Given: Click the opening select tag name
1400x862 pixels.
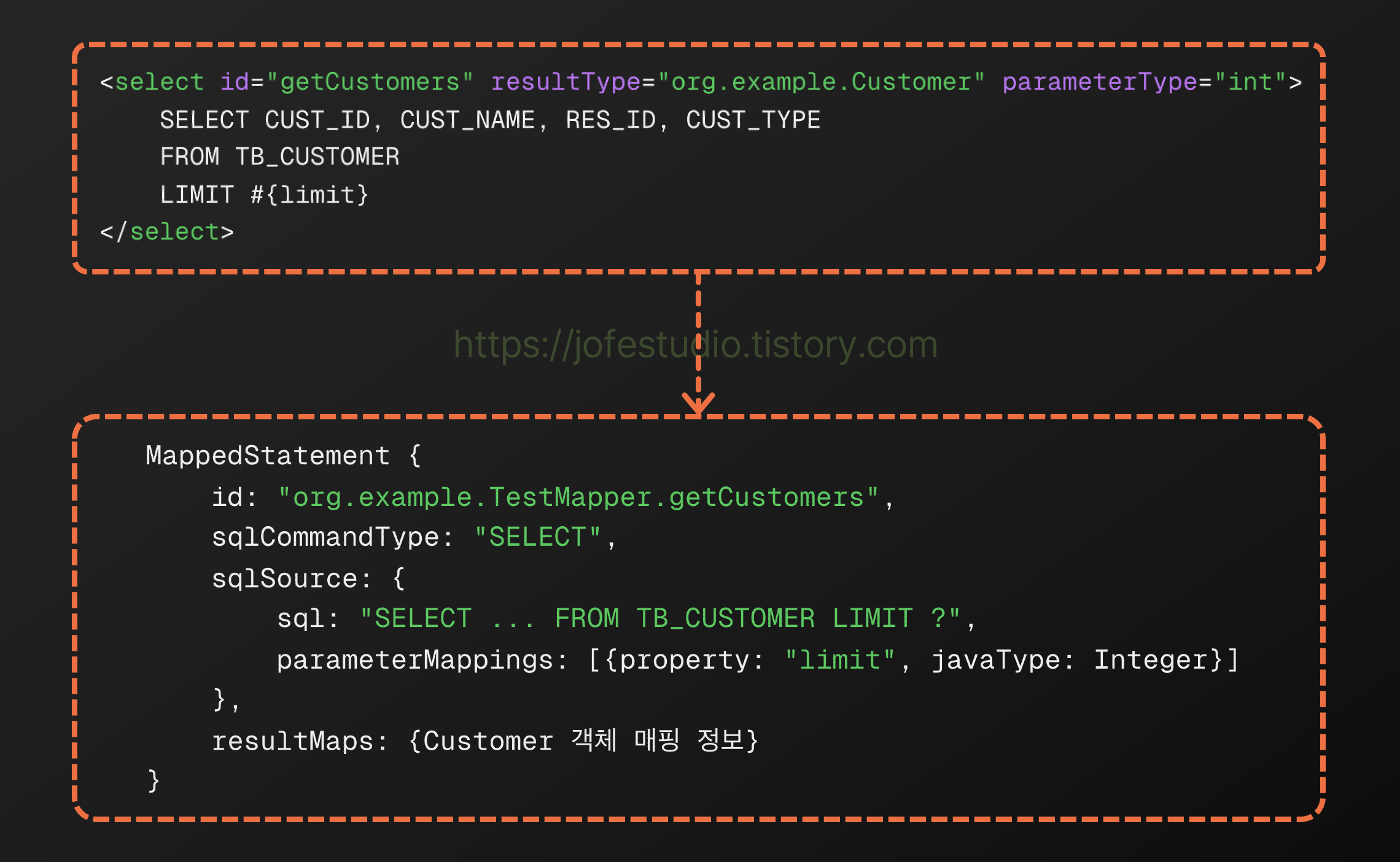Looking at the screenshot, I should coord(159,82).
